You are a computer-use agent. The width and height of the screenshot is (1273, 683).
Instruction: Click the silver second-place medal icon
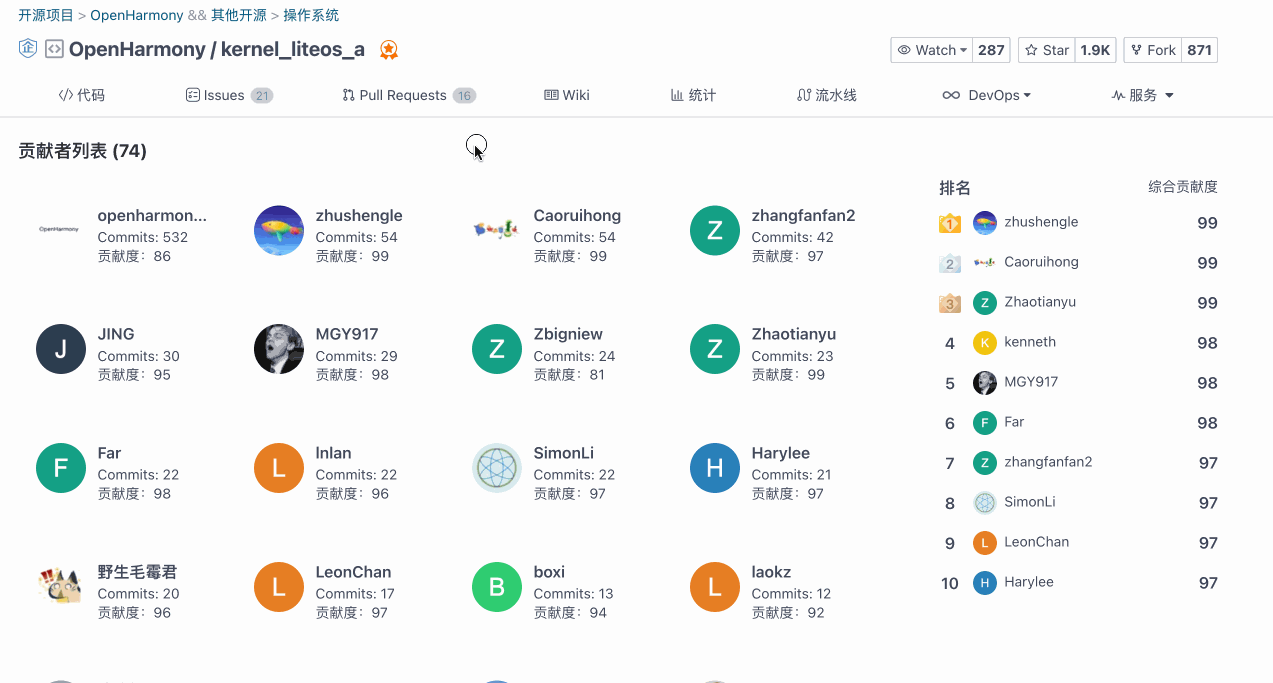tap(950, 263)
